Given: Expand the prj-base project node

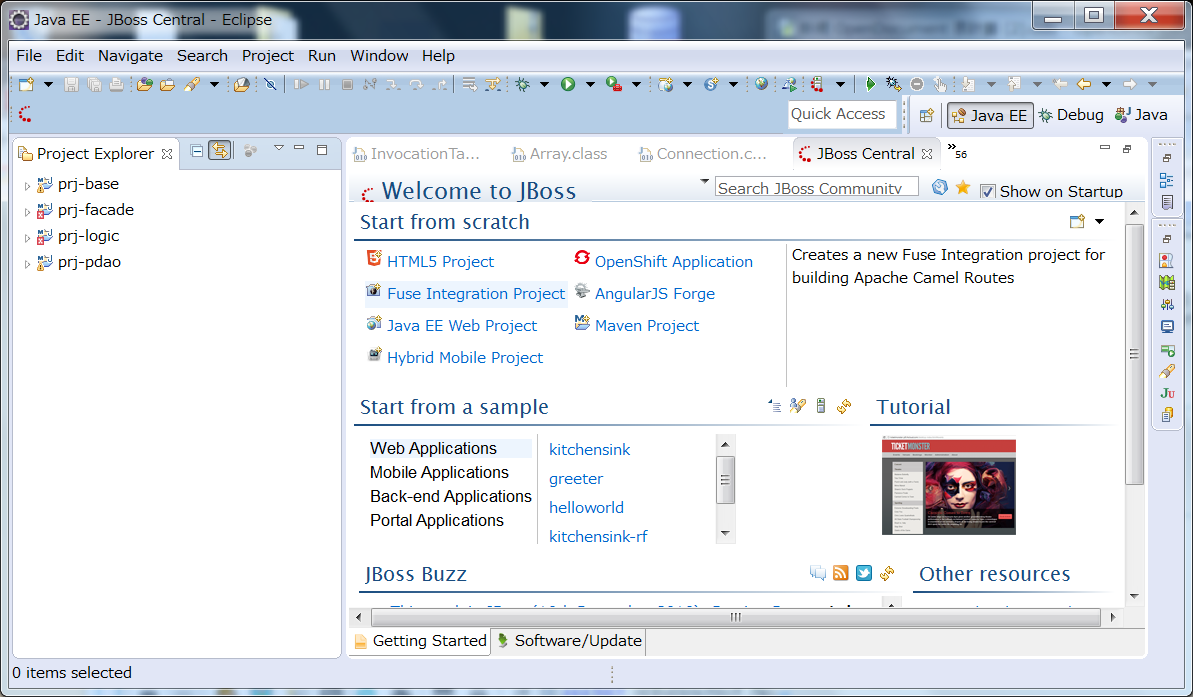Looking at the screenshot, I should pos(27,186).
